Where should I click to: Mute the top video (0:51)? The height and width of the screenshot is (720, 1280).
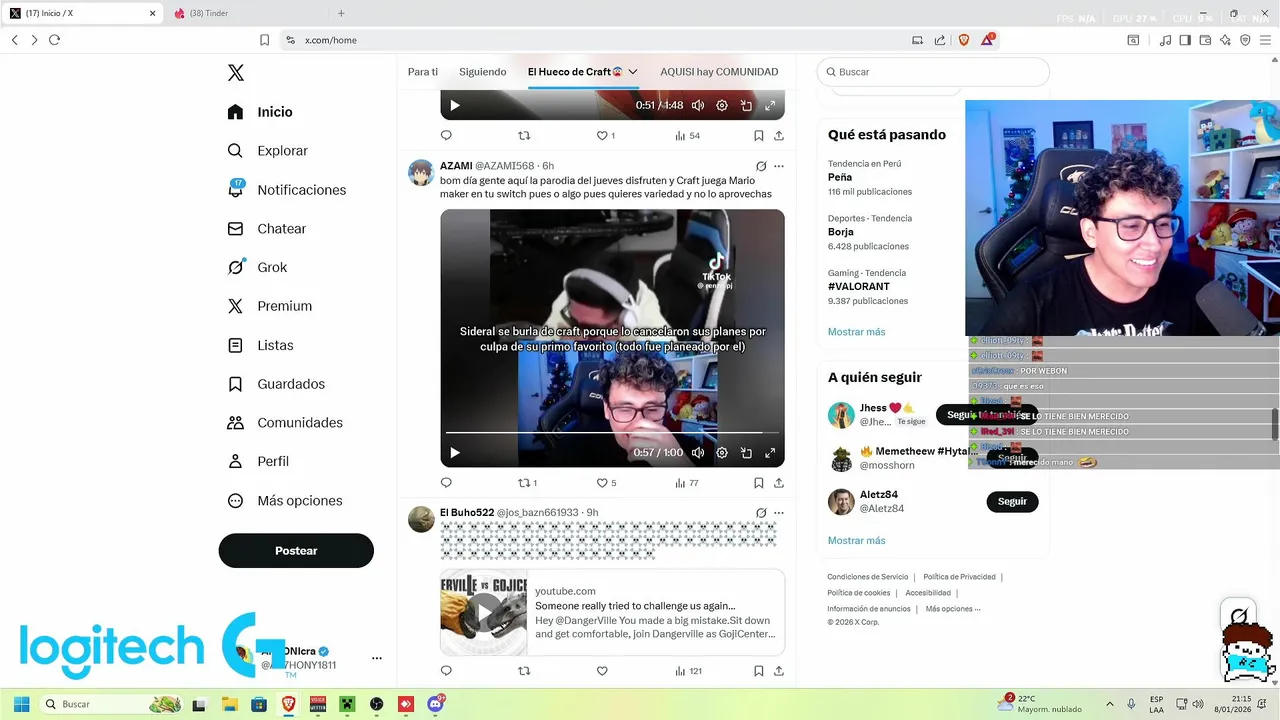pos(698,106)
